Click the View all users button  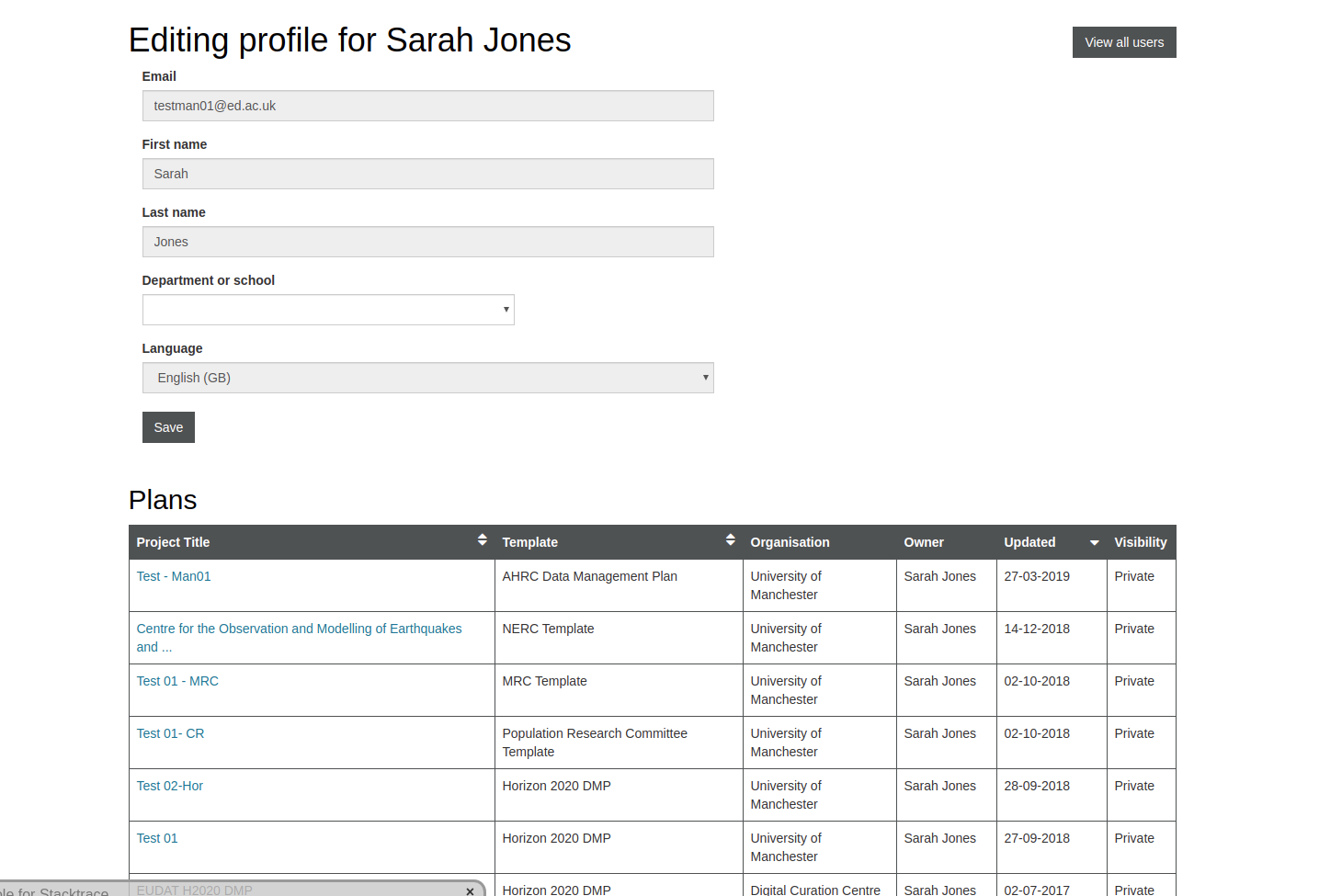(1123, 42)
